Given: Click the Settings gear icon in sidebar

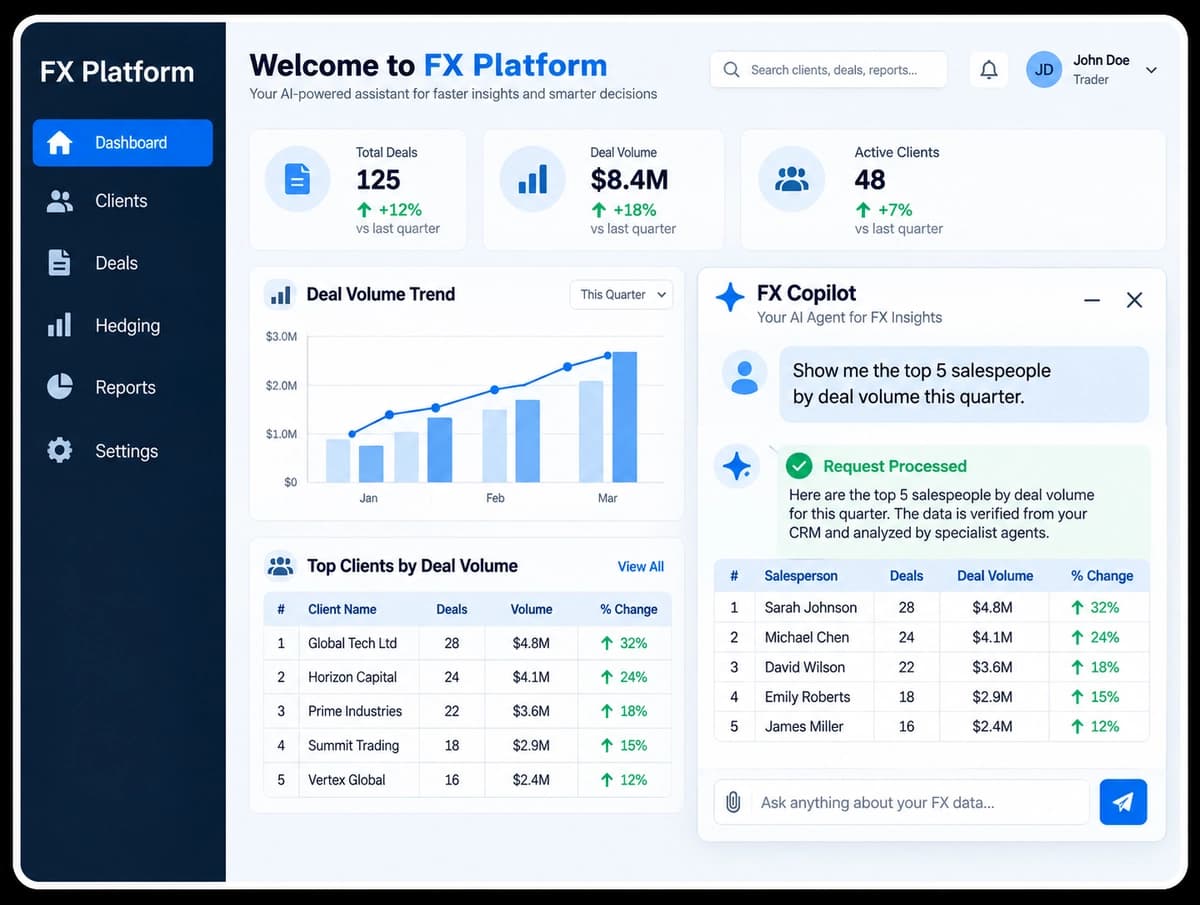Looking at the screenshot, I should coord(60,450).
